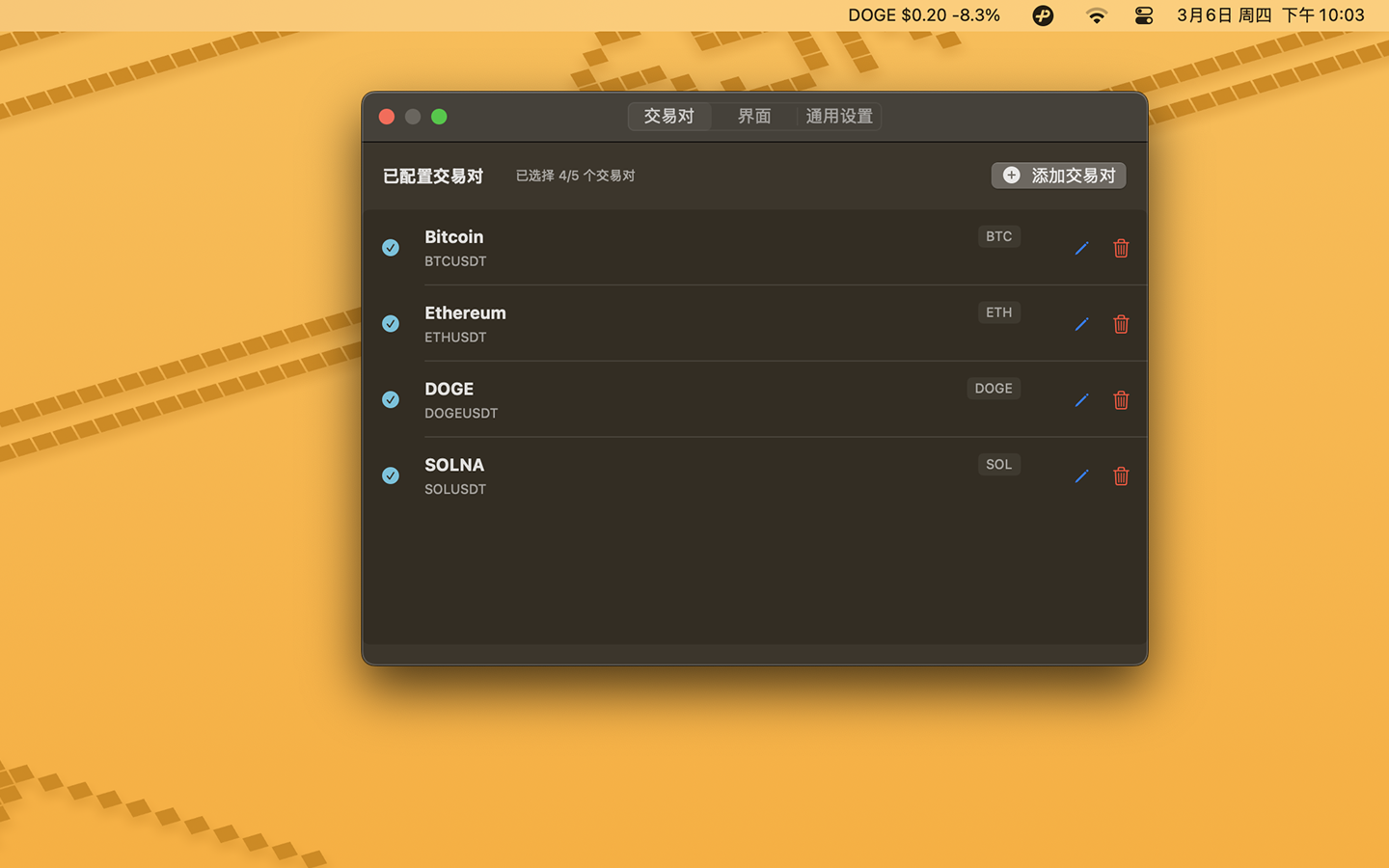Open the Wi-Fi menu bar icon
The image size is (1389, 868).
1097,15
